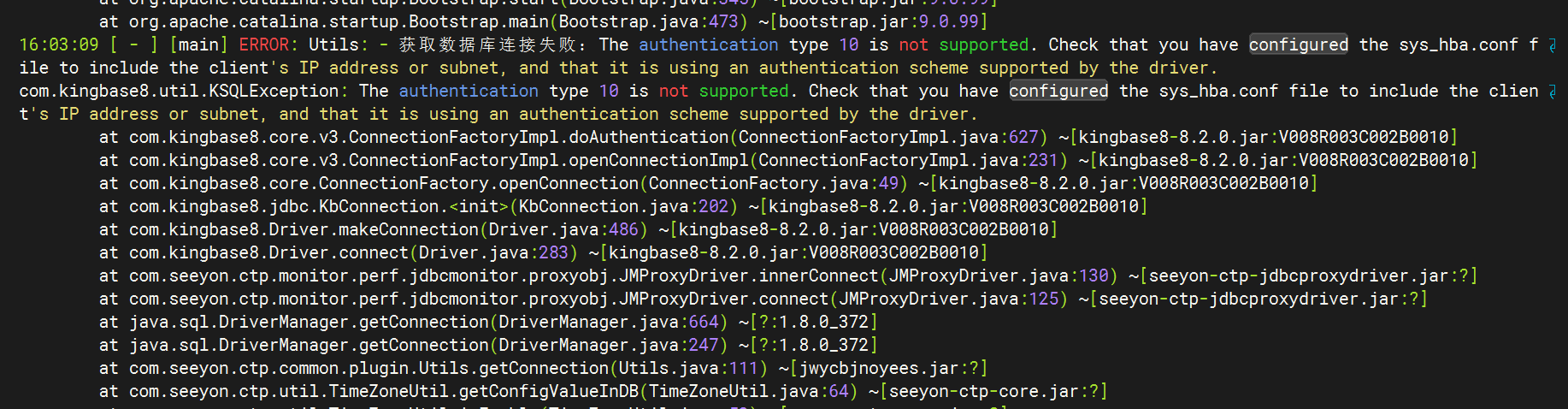Click the "[jwycbjnoyees.jar:?]" jar label
The width and height of the screenshot is (1568, 409).
888,368
